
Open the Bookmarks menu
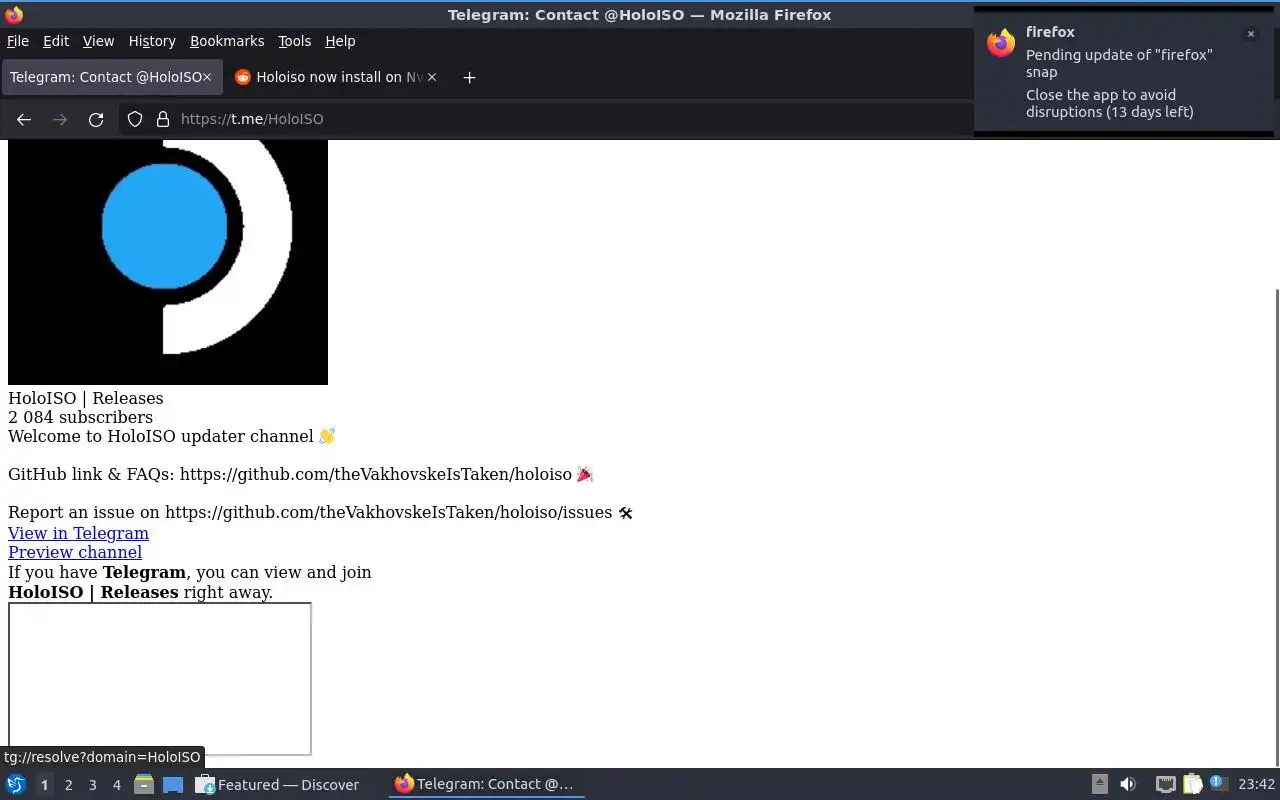227,41
